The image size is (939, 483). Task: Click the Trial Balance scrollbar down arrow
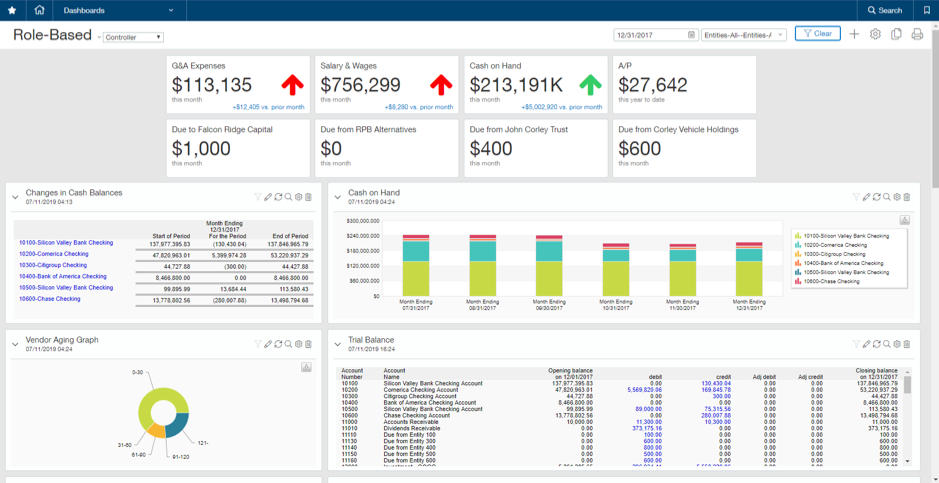tap(907, 461)
